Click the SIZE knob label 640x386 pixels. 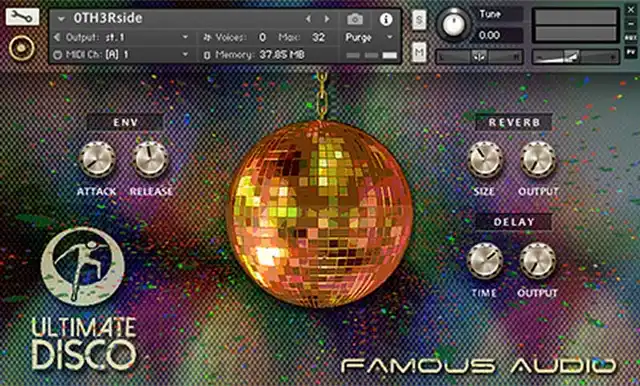tap(484, 191)
